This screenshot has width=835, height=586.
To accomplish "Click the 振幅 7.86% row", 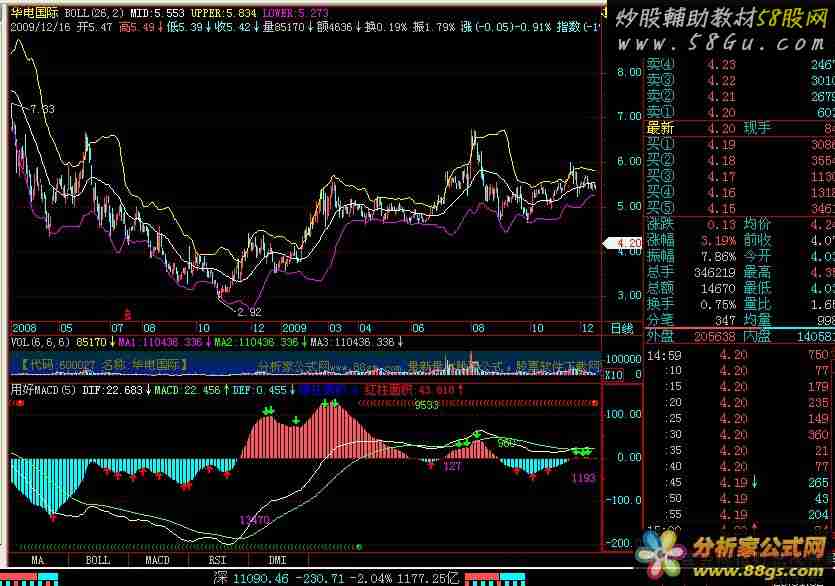I will coord(740,257).
